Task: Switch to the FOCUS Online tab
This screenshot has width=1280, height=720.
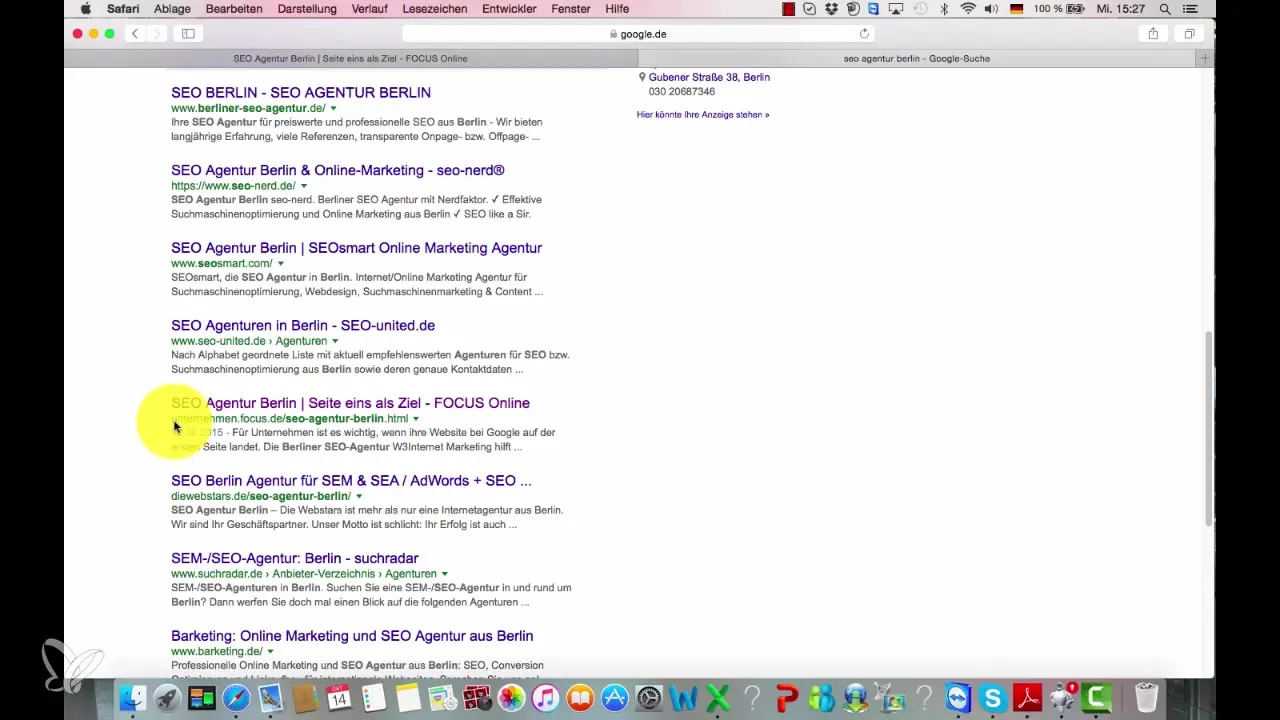Action: click(351, 58)
